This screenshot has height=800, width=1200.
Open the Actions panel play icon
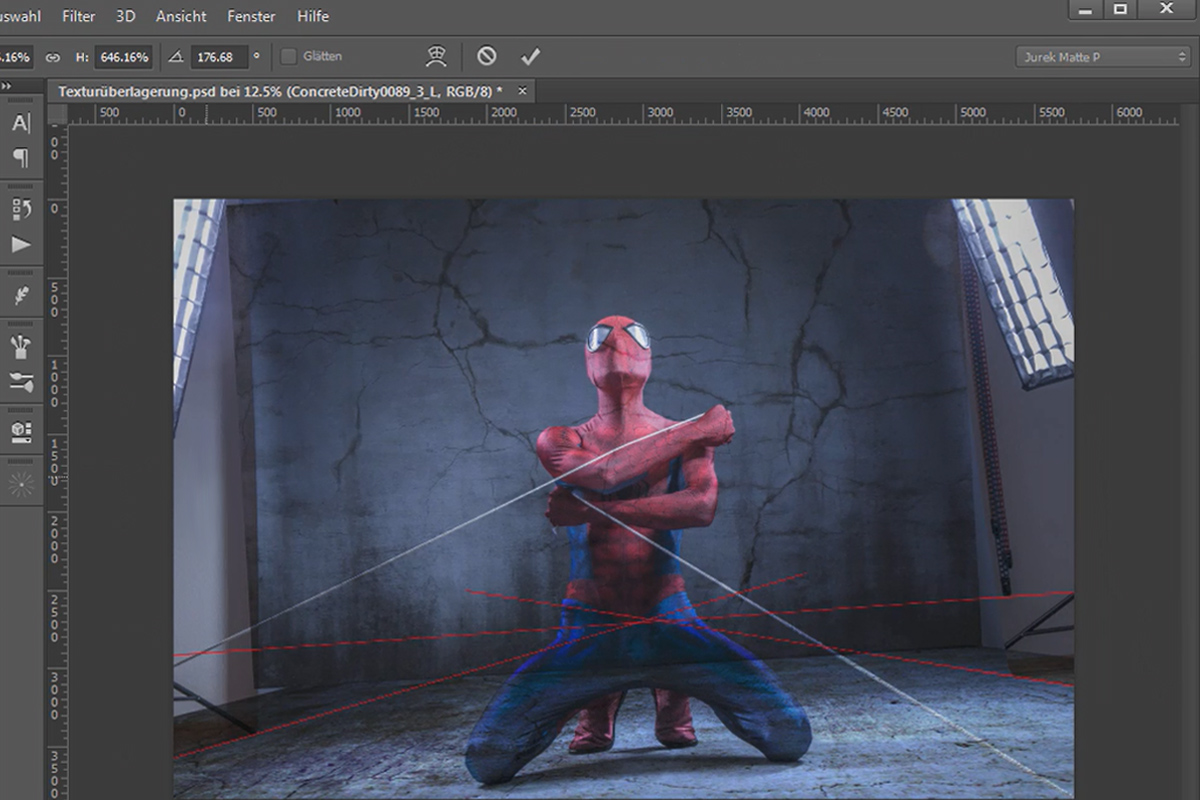[21, 244]
